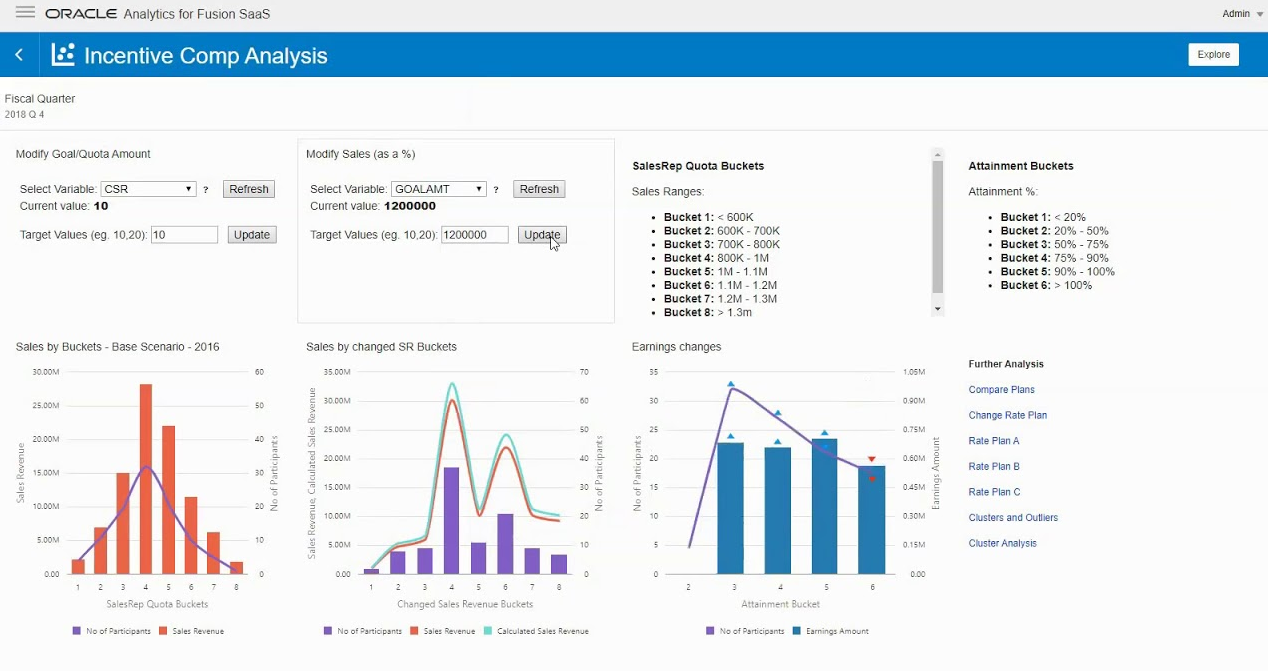Click the Incentive Comp Analysis title text
Image resolution: width=1268 pixels, height=671 pixels.
(x=203, y=56)
